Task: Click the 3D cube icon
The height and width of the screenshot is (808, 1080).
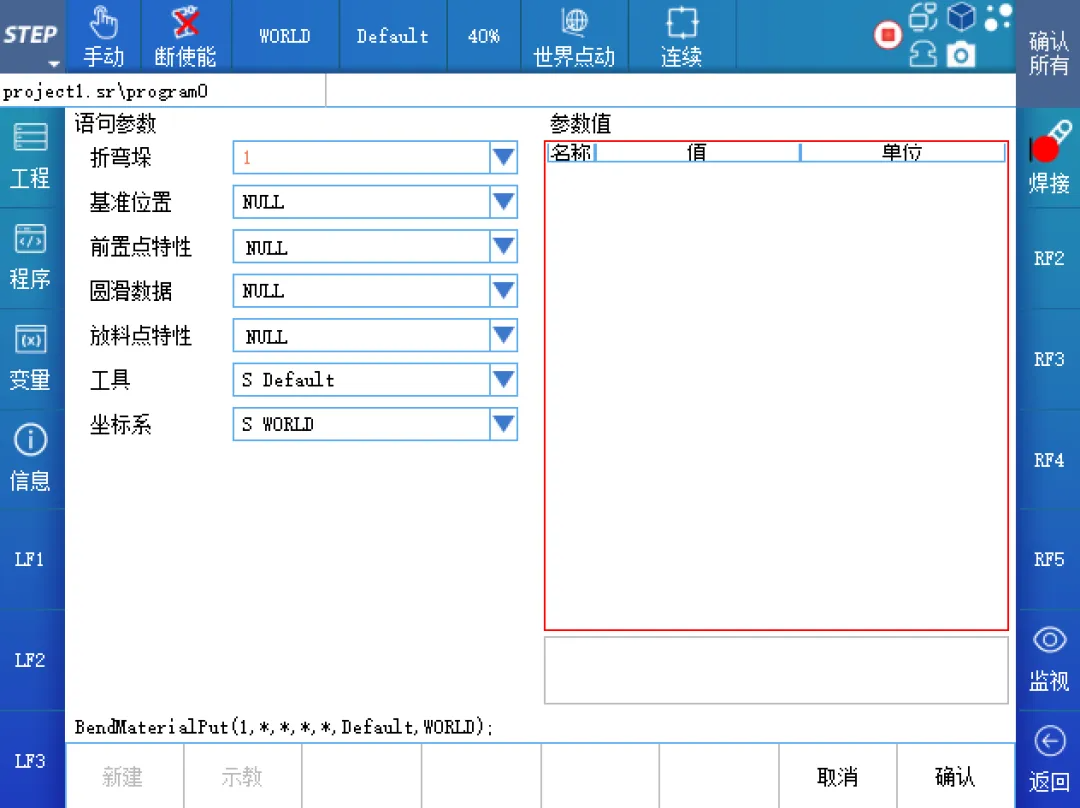Action: click(961, 18)
